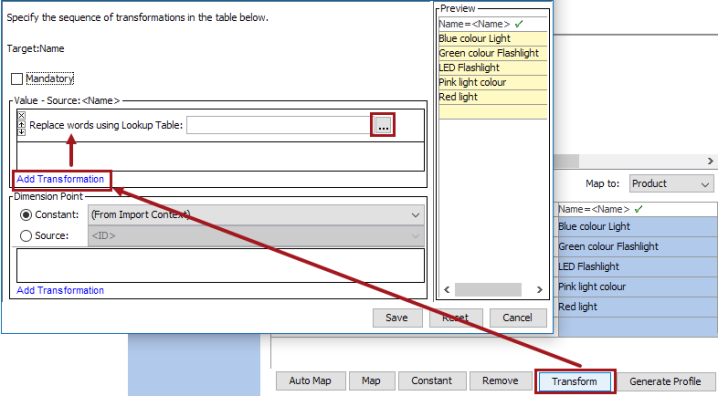
Task: Click Add Transformation link under Dimension Point
Action: (x=60, y=290)
